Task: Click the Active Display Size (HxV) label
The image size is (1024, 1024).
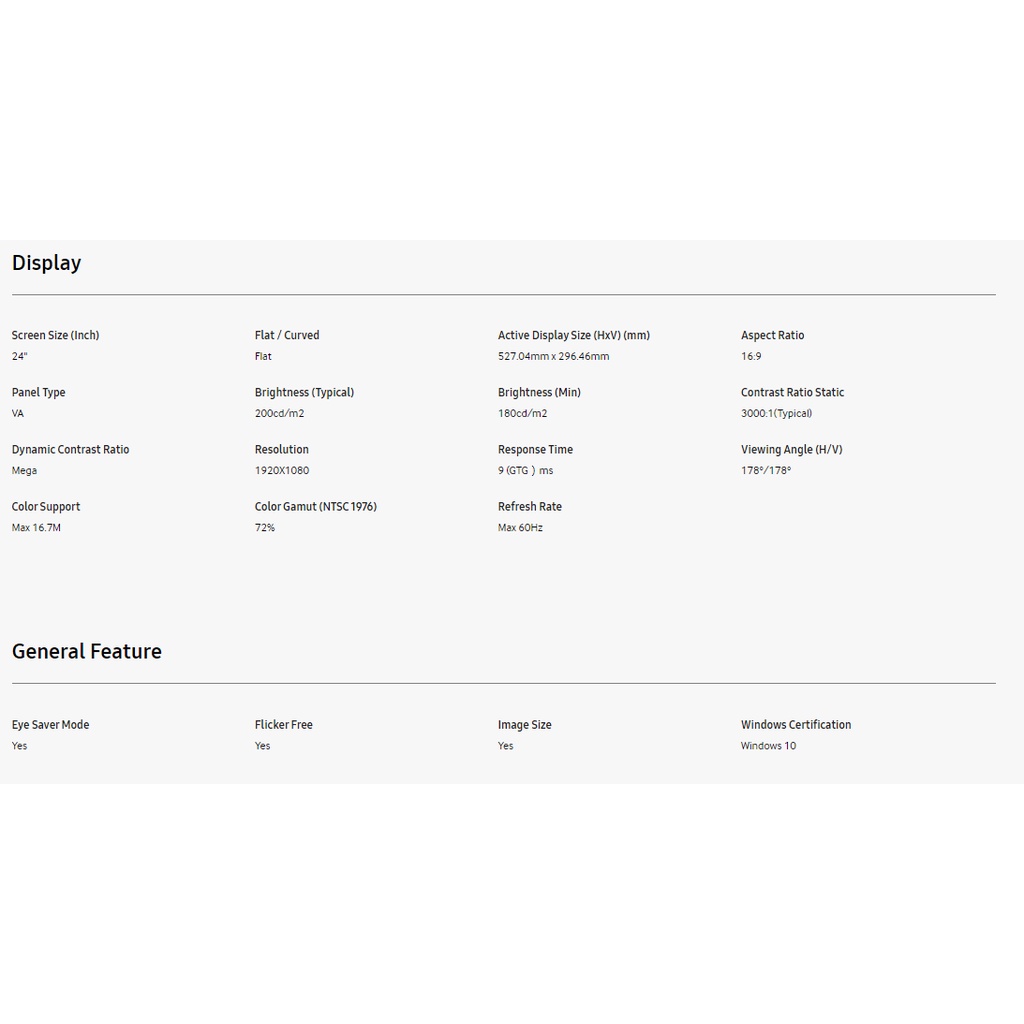Action: [x=574, y=335]
